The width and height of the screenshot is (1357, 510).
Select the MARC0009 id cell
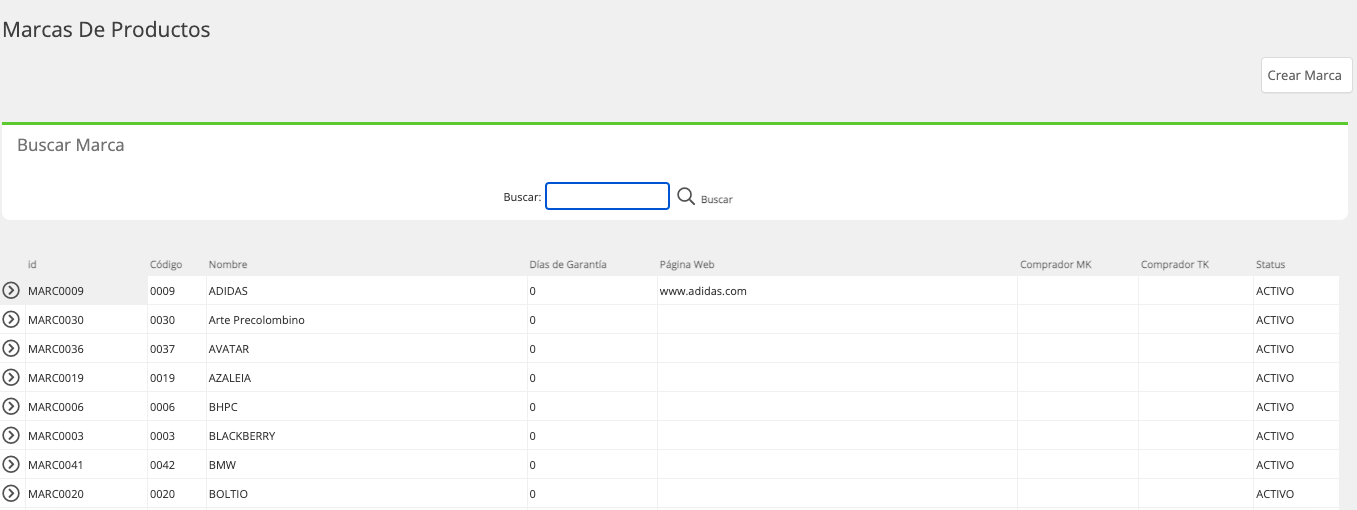pyautogui.click(x=86, y=291)
